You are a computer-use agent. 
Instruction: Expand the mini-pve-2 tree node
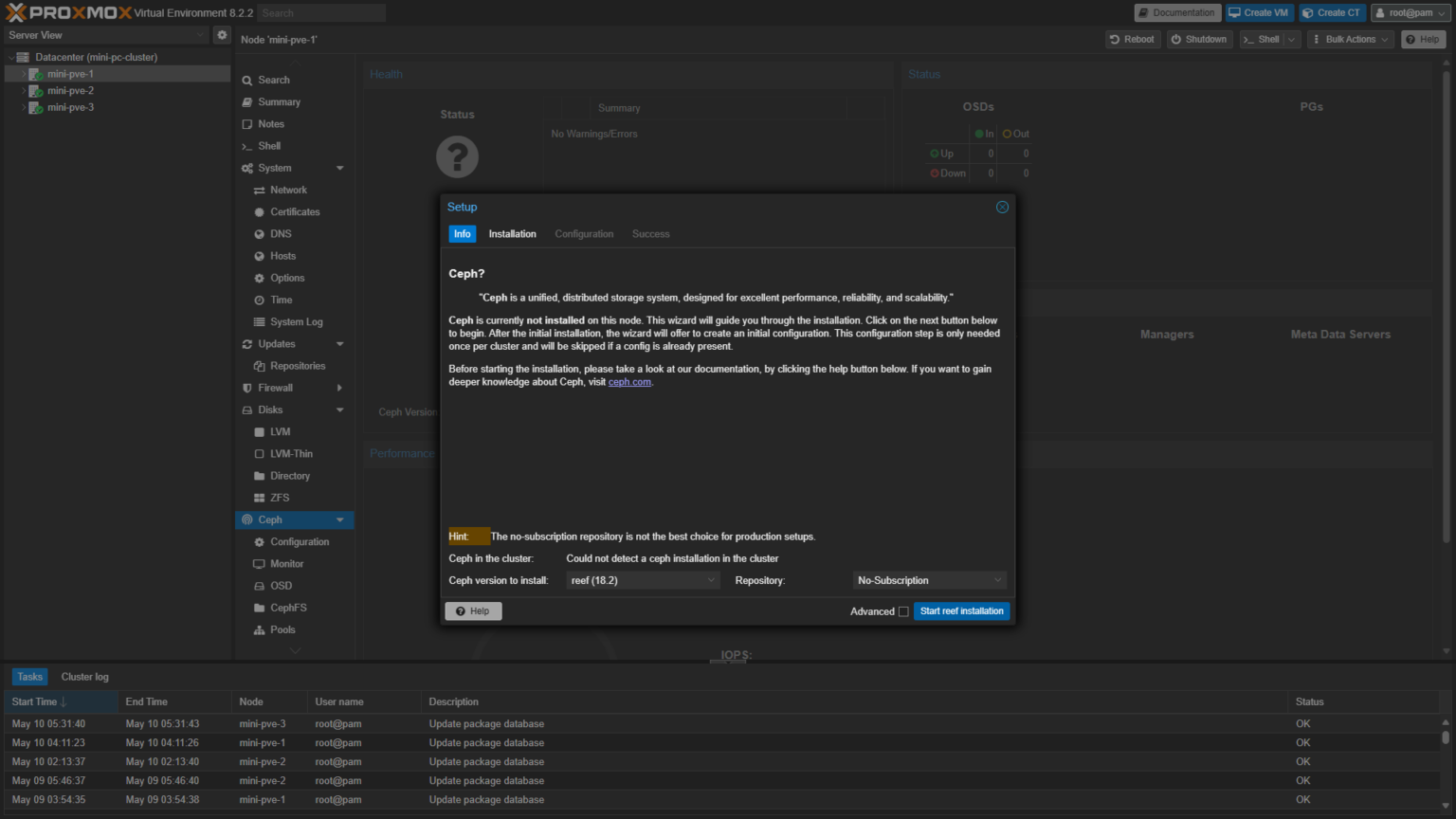24,90
